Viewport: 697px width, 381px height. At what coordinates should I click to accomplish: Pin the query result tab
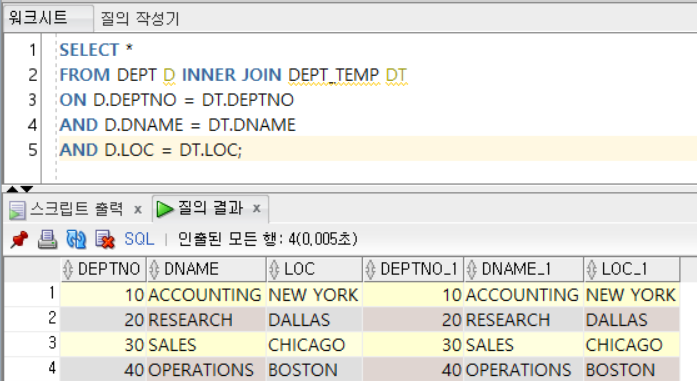click(x=19, y=239)
